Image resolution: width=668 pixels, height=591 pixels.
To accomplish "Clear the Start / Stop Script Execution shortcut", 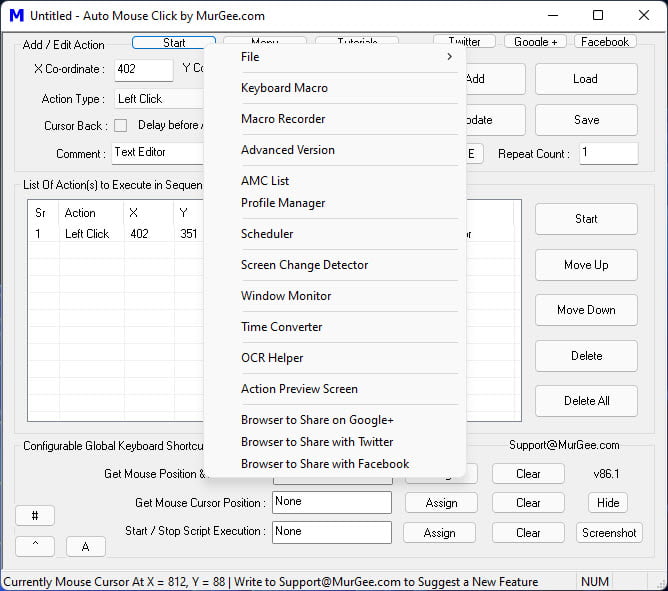I will coord(528,533).
